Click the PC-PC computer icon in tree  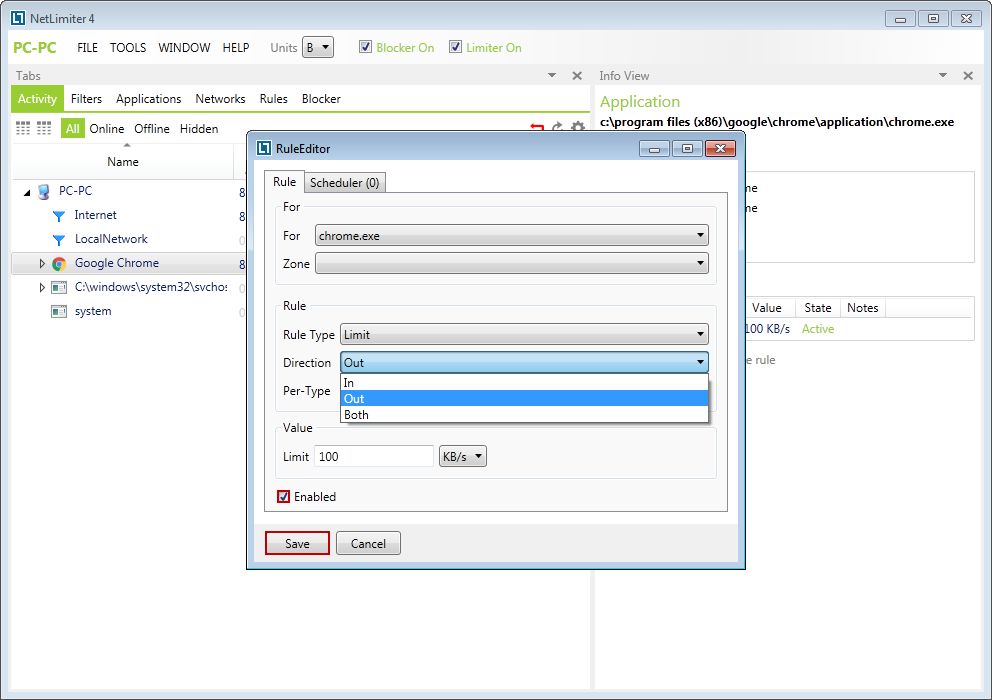[x=44, y=192]
